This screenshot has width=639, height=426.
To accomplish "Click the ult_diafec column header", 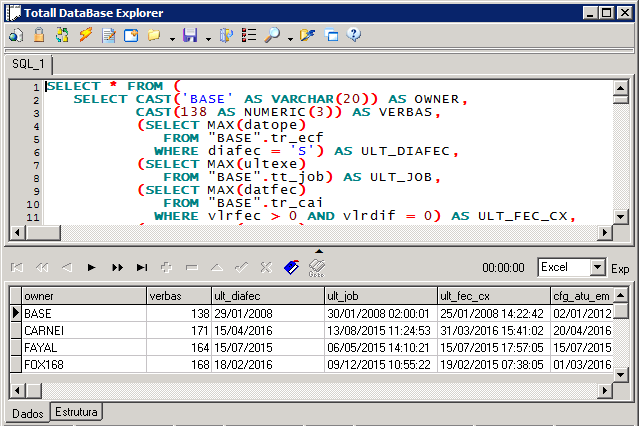I will (268, 296).
